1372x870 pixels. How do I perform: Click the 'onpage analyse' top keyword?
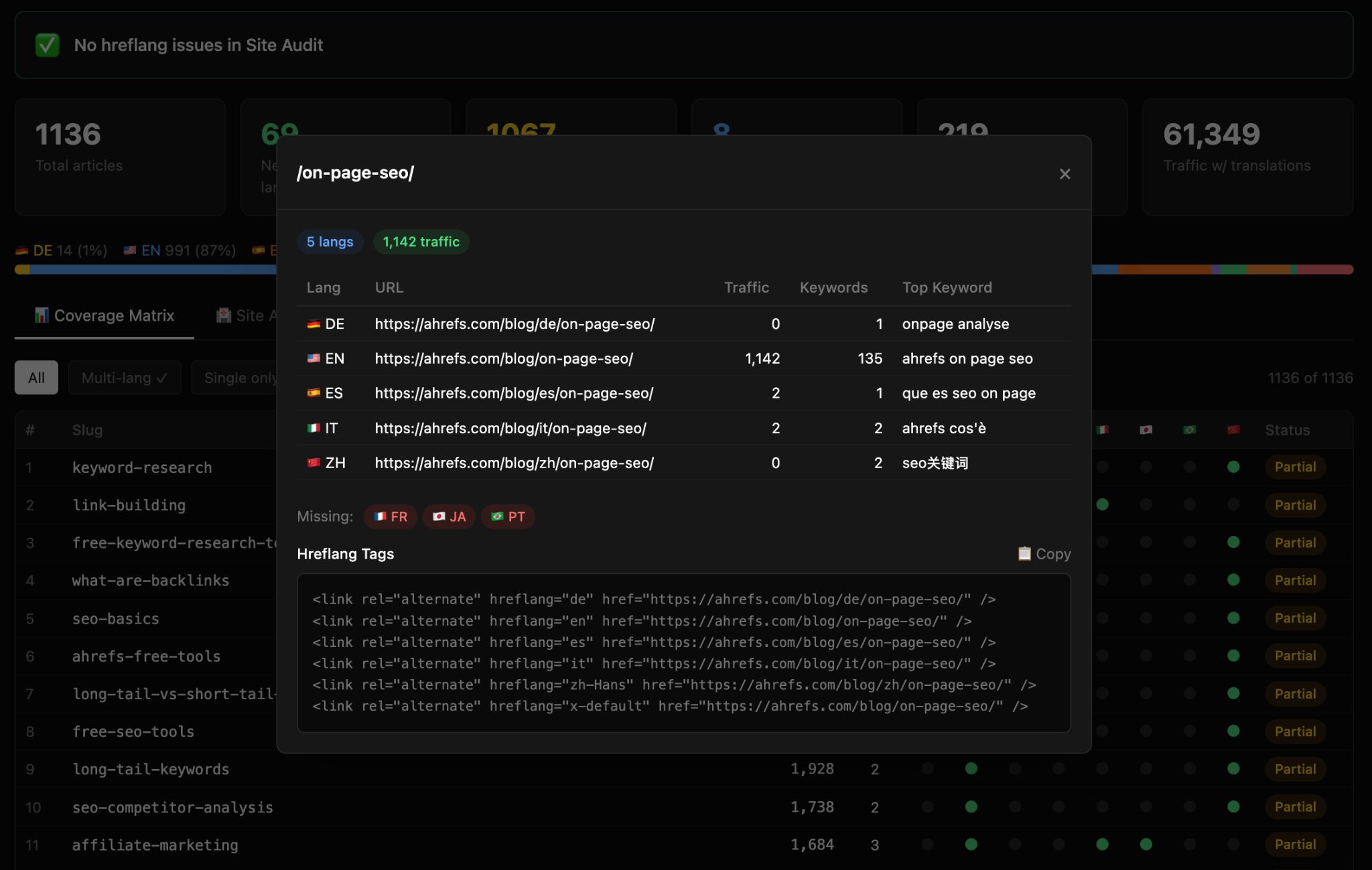click(x=955, y=324)
